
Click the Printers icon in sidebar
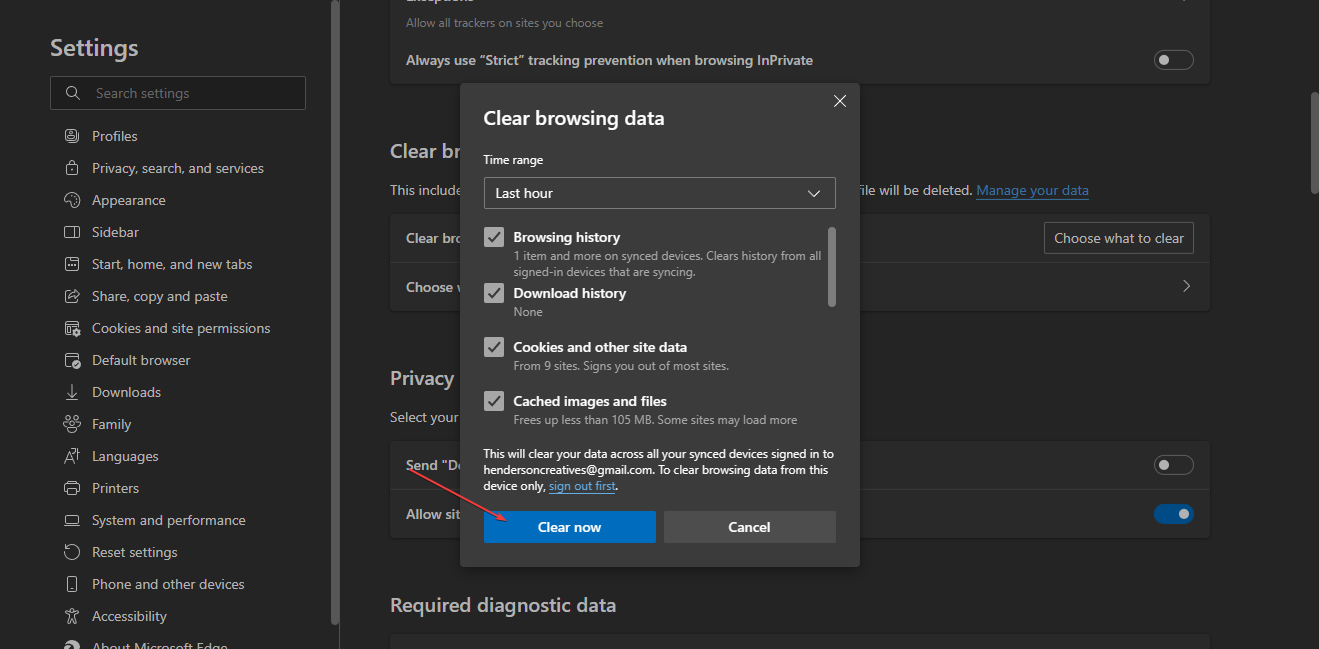[x=72, y=488]
